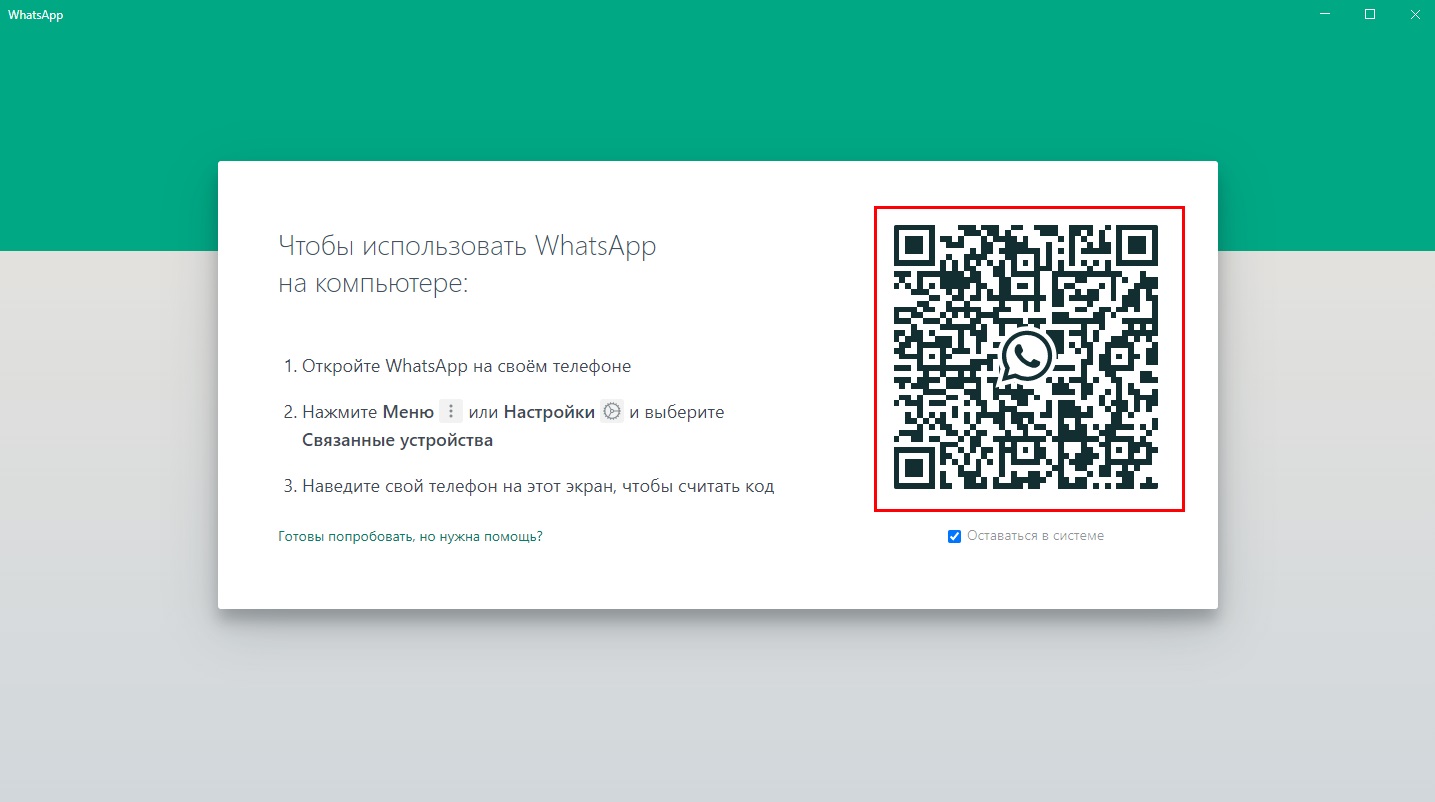Click the QR code's bottom-left corner square
Image resolution: width=1435 pixels, height=802 pixels.
click(x=914, y=468)
